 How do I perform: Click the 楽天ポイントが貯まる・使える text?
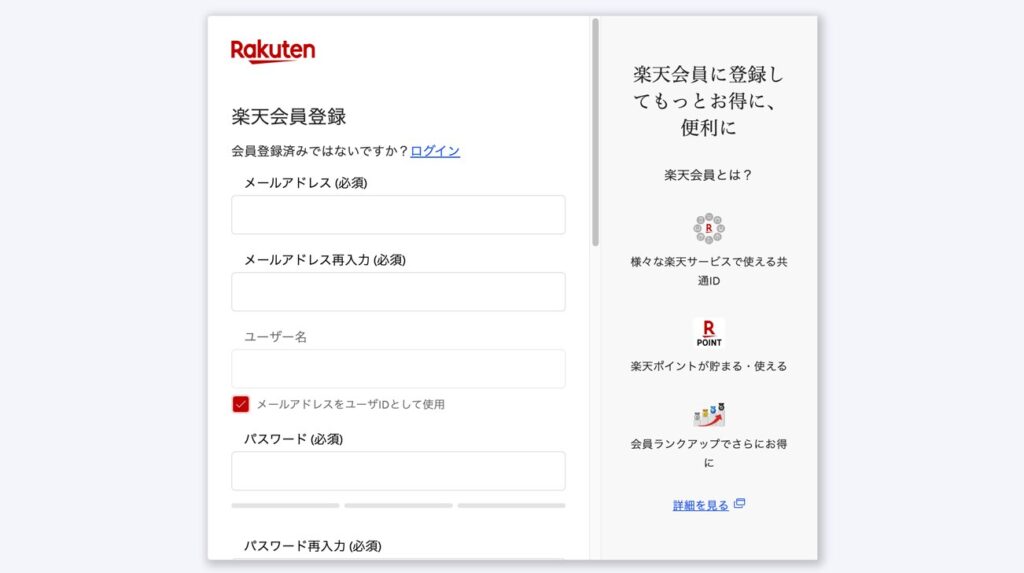pos(708,366)
